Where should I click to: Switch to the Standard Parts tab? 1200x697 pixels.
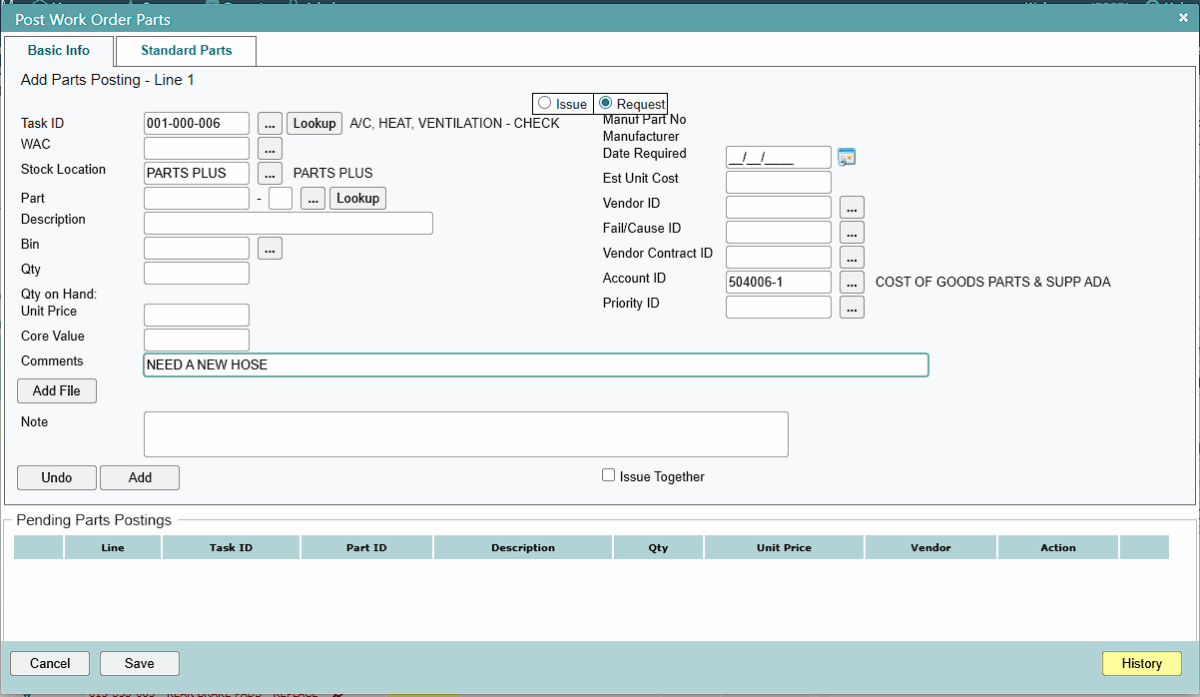pyautogui.click(x=186, y=51)
